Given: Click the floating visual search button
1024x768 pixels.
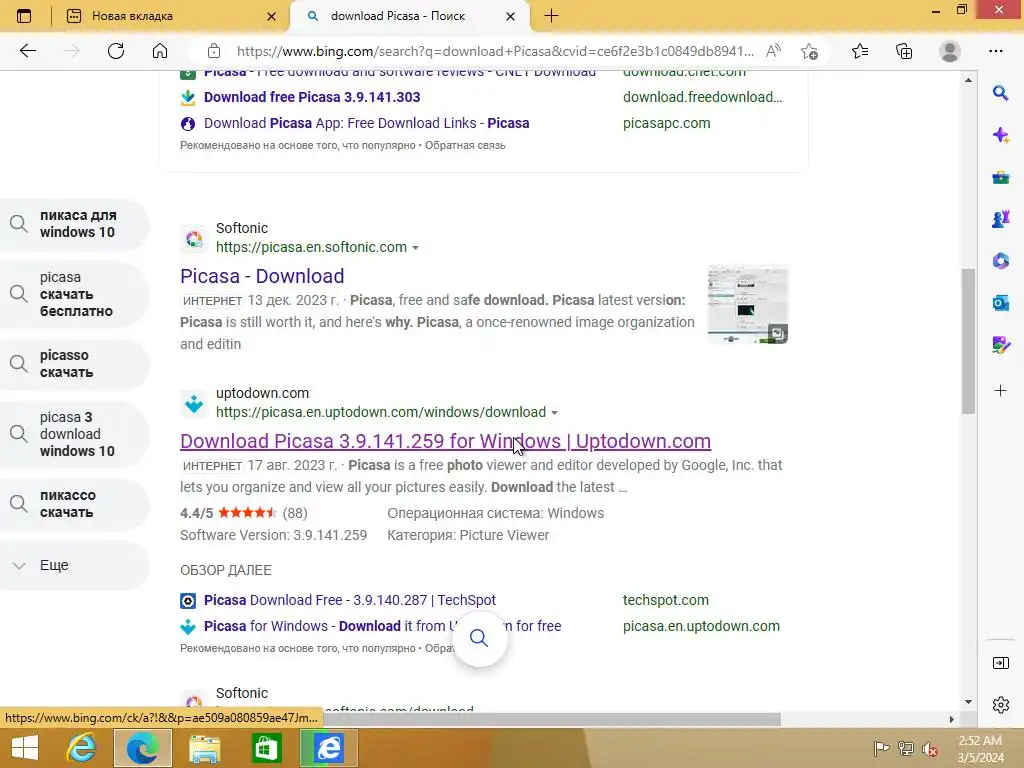Looking at the screenshot, I should coord(479,638).
